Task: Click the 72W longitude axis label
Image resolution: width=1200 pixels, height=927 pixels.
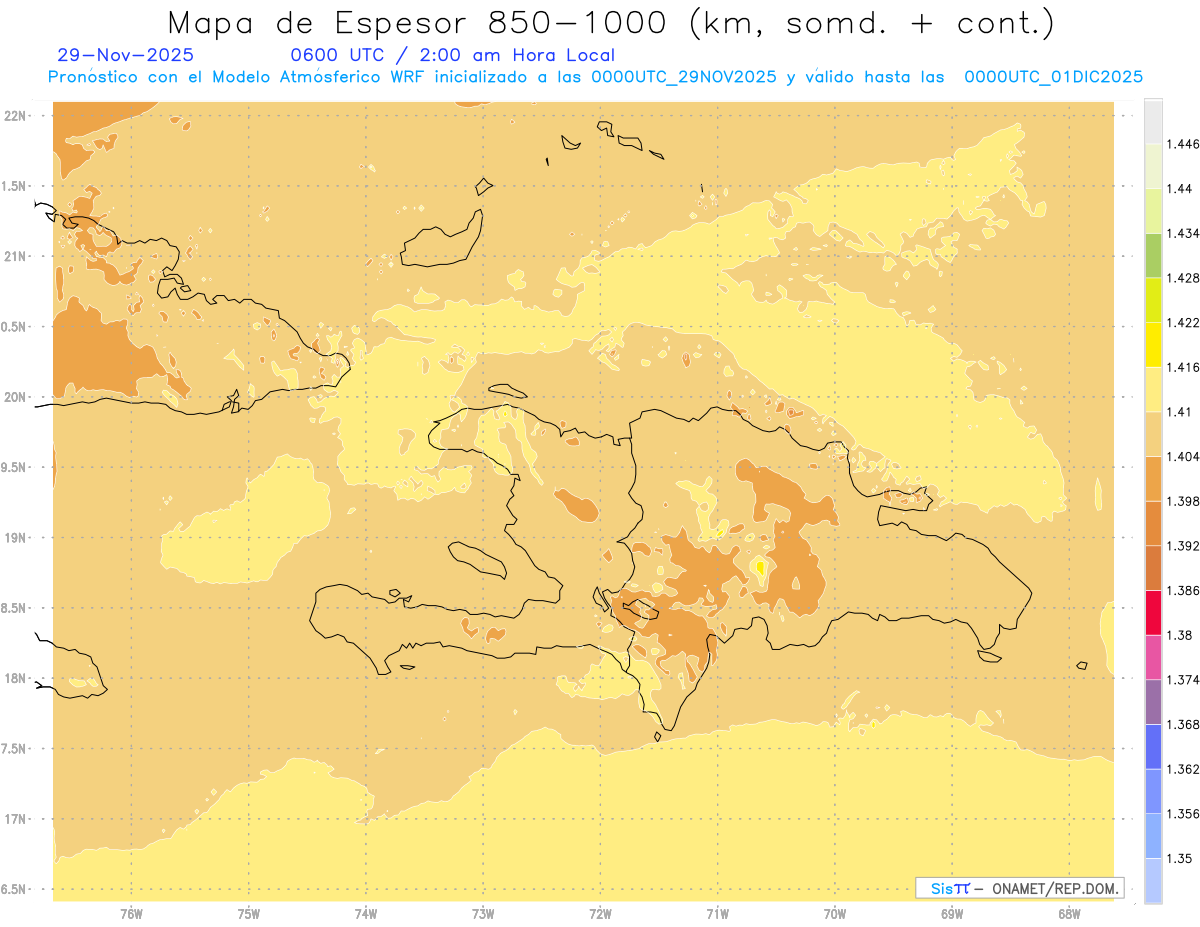Action: pos(600,913)
